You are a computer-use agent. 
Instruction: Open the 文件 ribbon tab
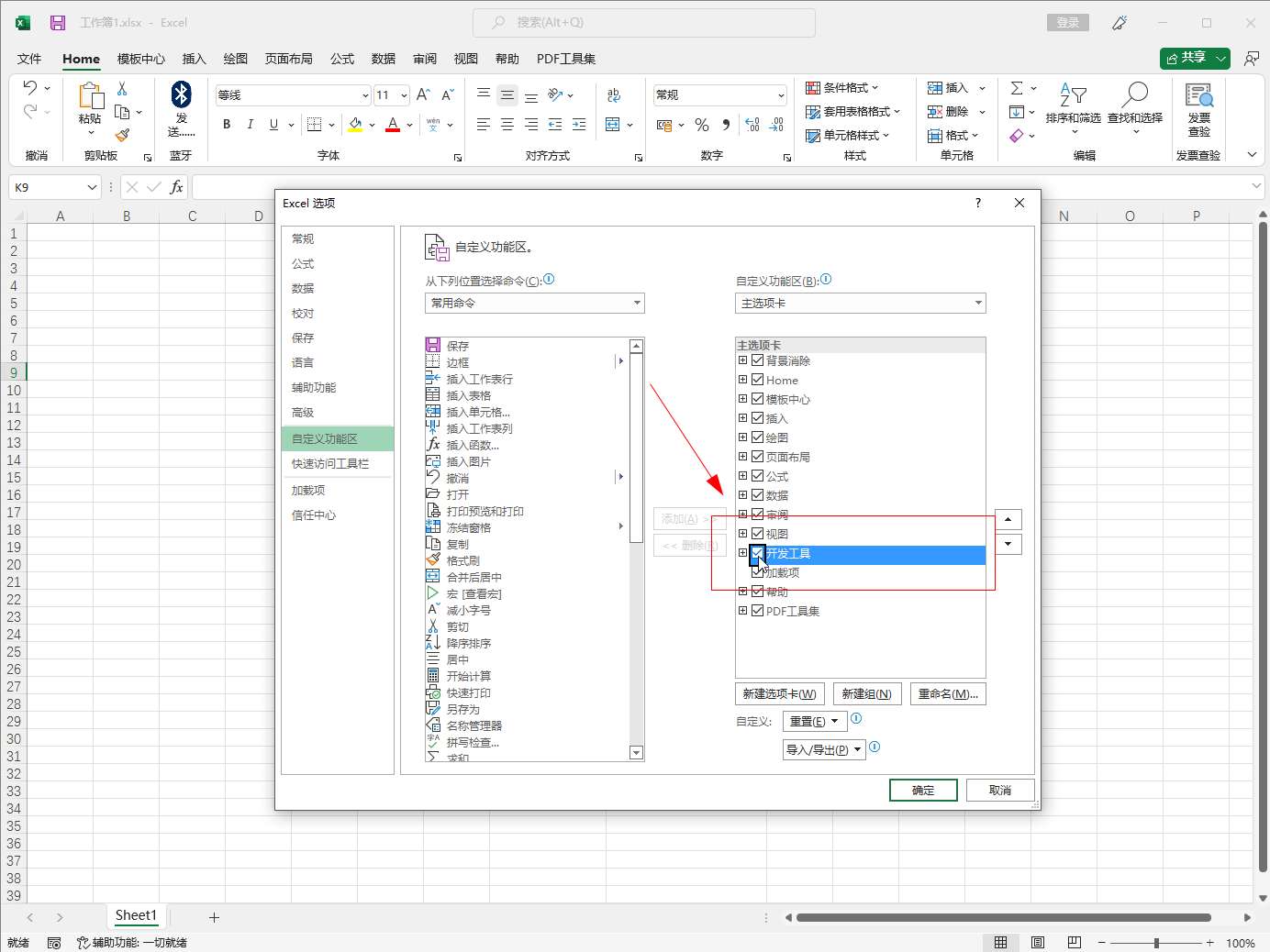29,59
